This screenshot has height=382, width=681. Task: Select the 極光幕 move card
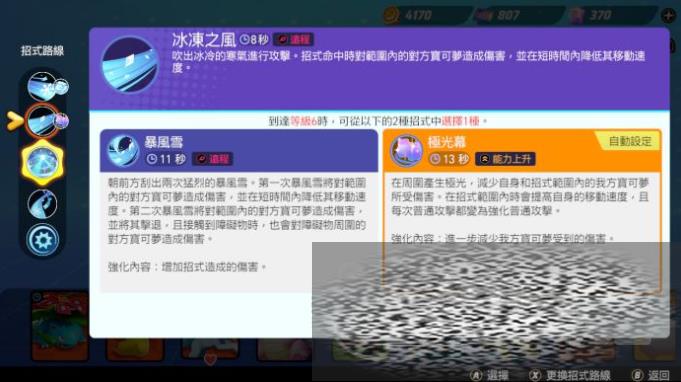click(522, 211)
